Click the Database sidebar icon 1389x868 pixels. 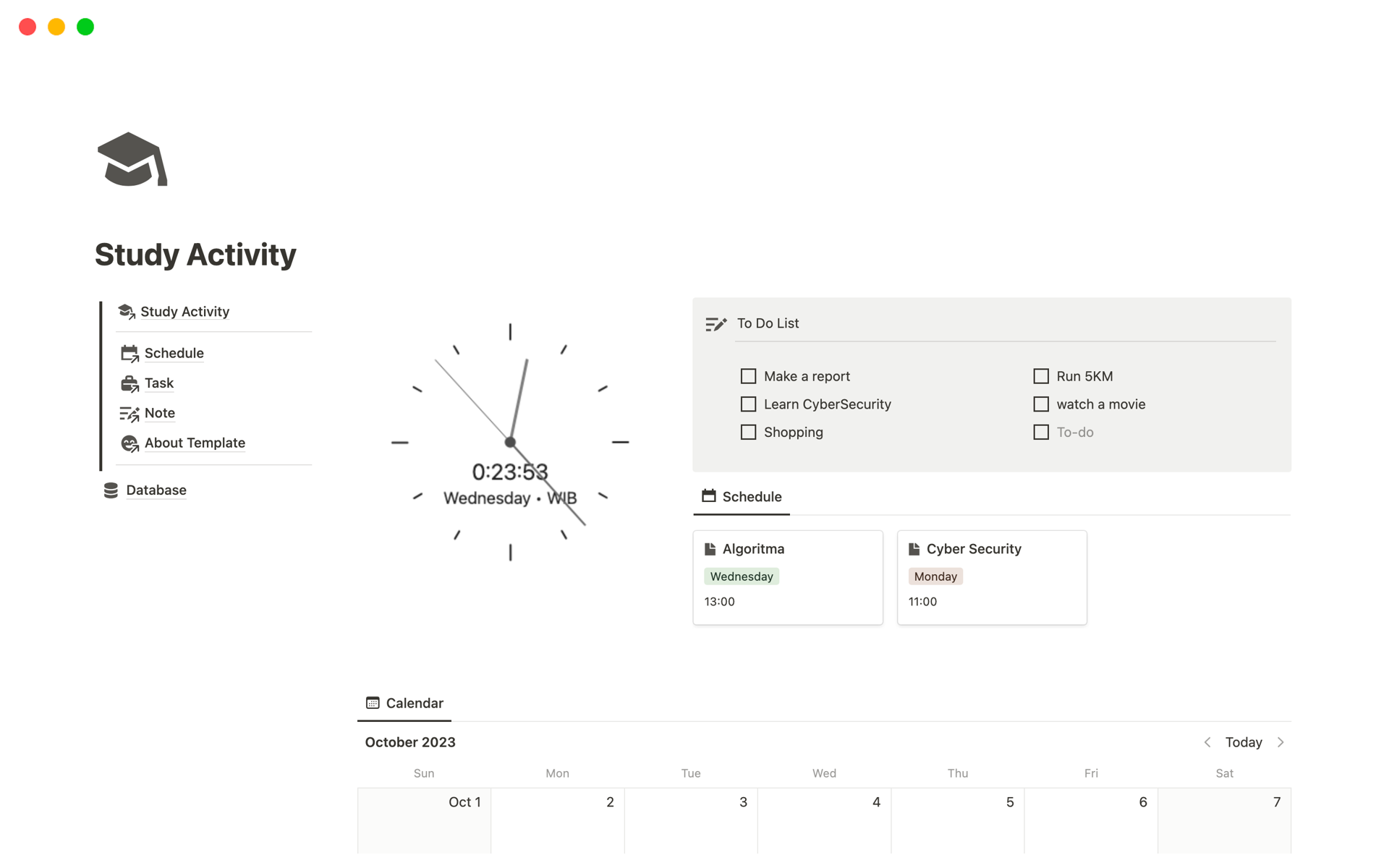point(112,490)
